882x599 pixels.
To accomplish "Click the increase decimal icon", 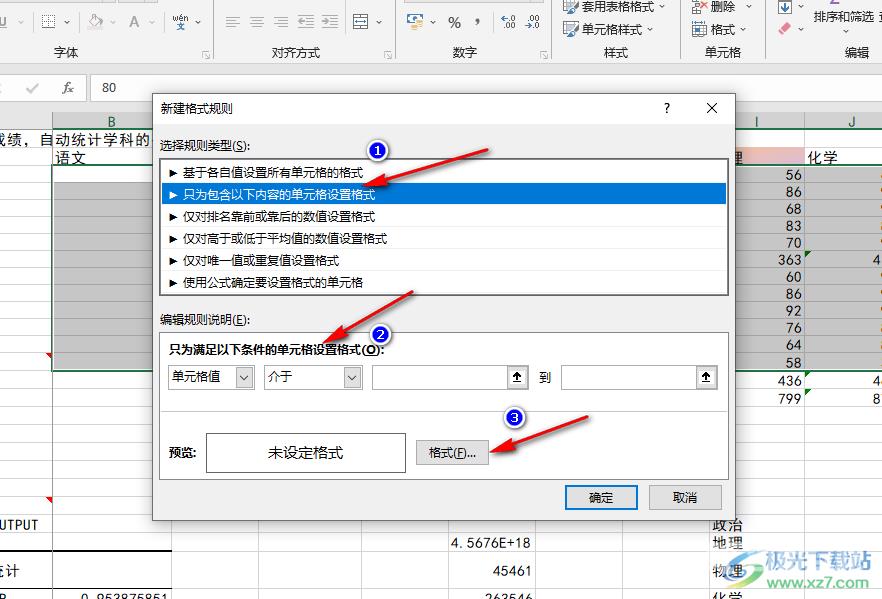I will coord(508,22).
